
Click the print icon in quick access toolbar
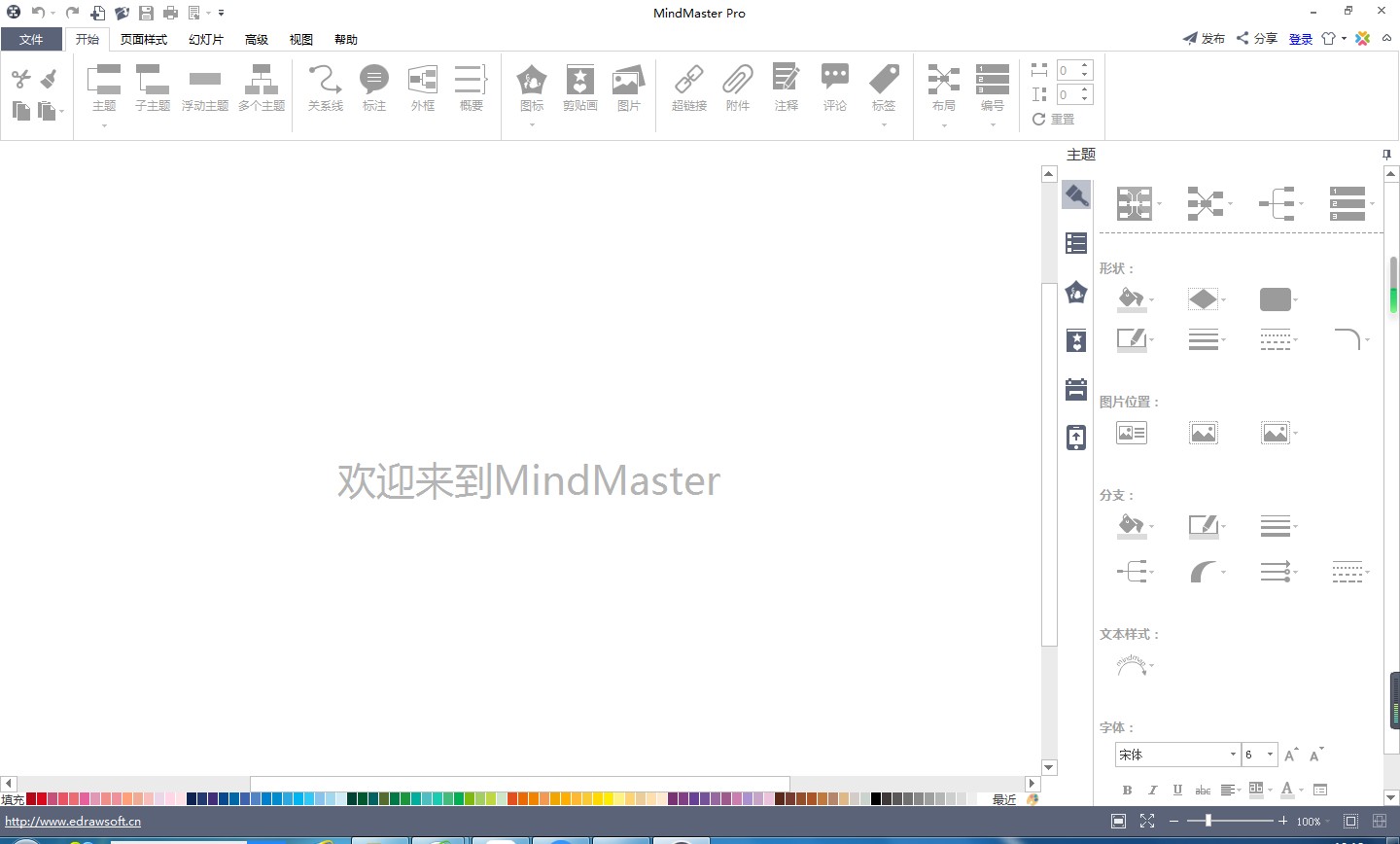tap(170, 13)
